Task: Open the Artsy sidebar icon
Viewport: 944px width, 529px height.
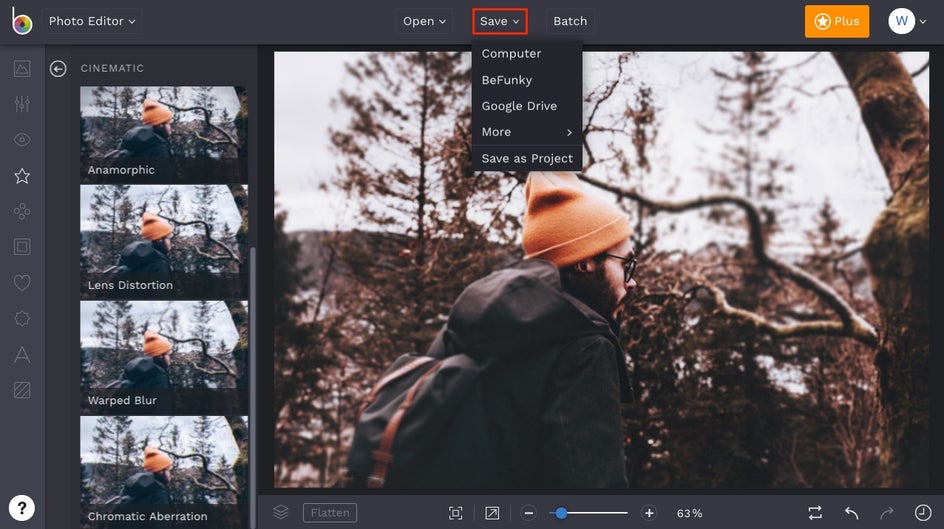Action: (x=22, y=211)
